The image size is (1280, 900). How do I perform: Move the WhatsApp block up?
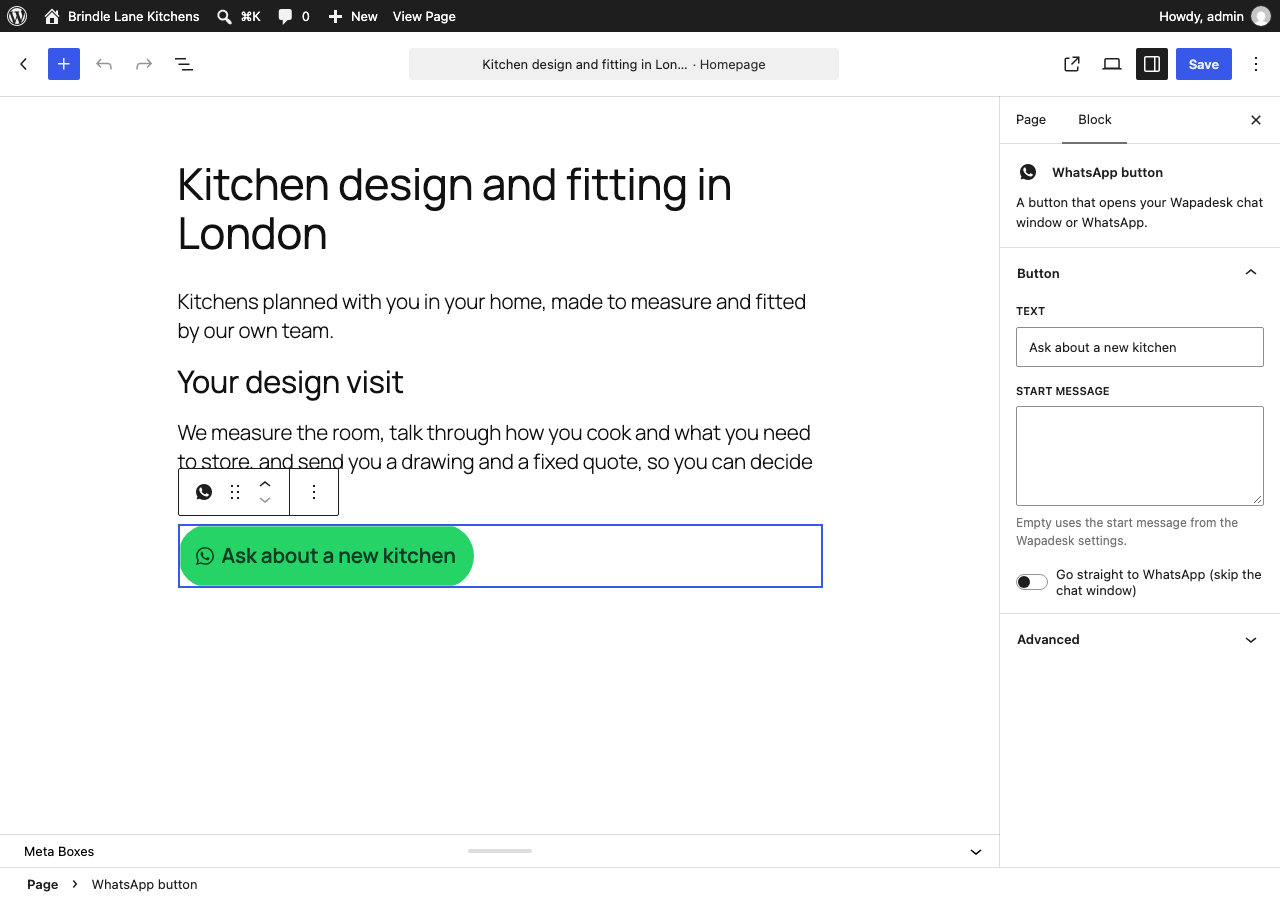coord(265,484)
